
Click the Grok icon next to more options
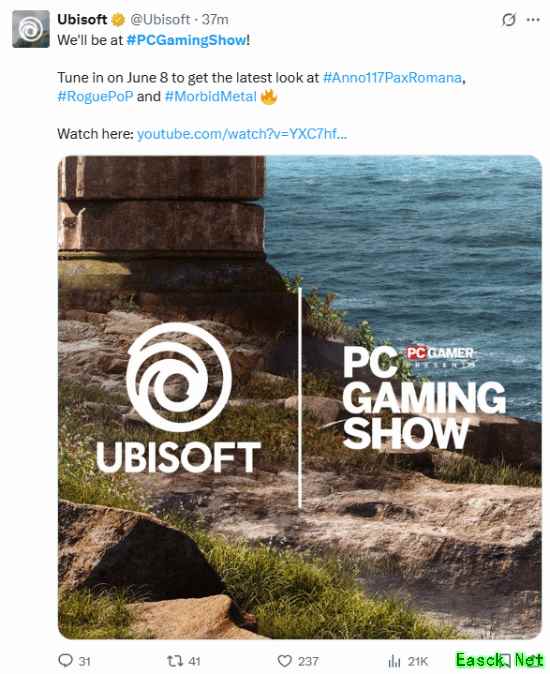(x=509, y=20)
